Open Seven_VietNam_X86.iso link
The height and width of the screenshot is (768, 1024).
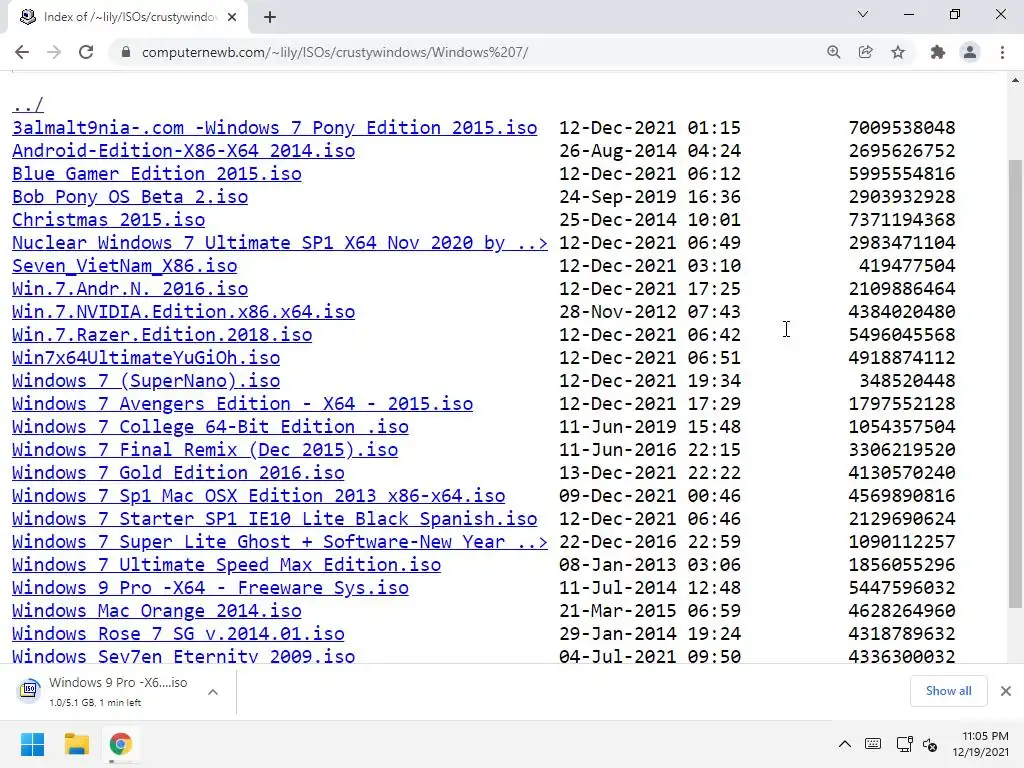[124, 265]
